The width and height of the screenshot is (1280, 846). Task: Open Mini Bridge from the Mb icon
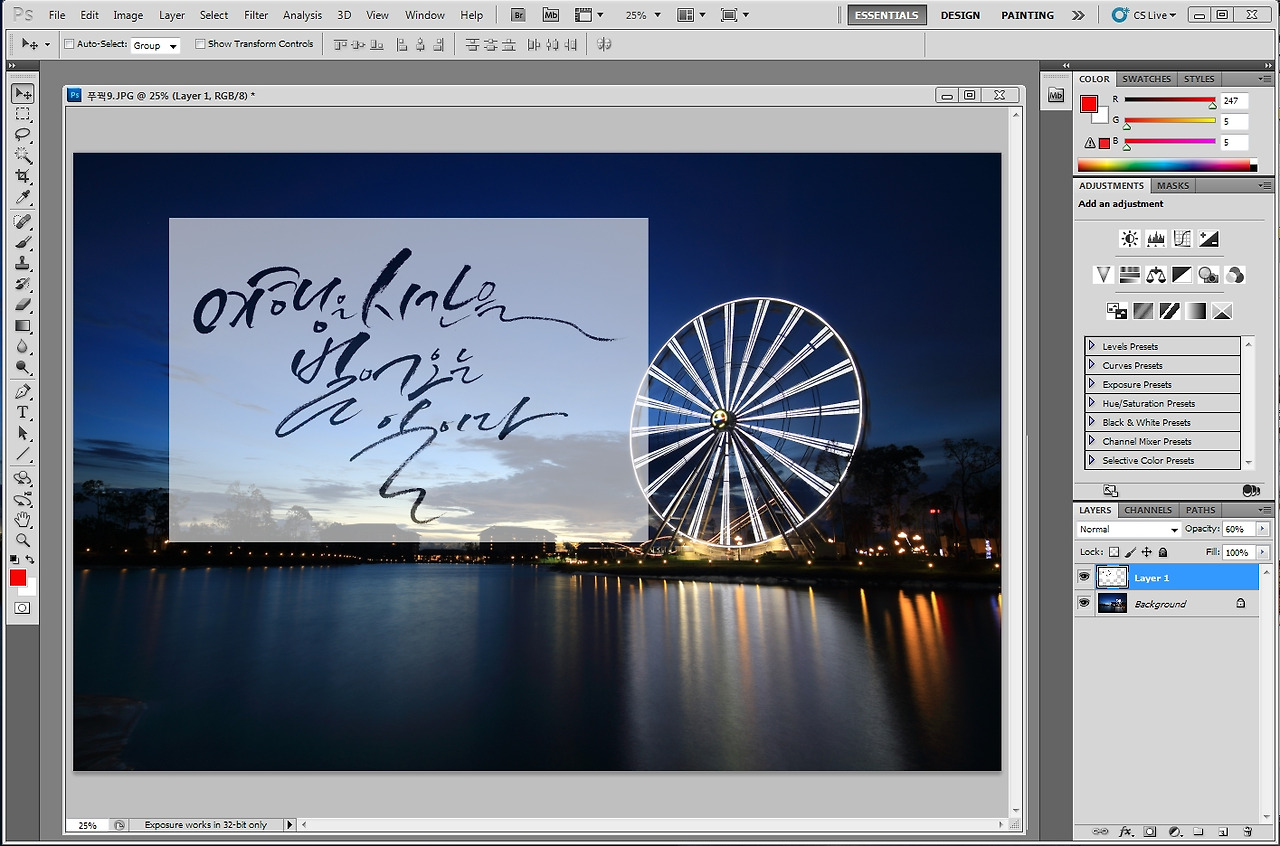pos(551,15)
